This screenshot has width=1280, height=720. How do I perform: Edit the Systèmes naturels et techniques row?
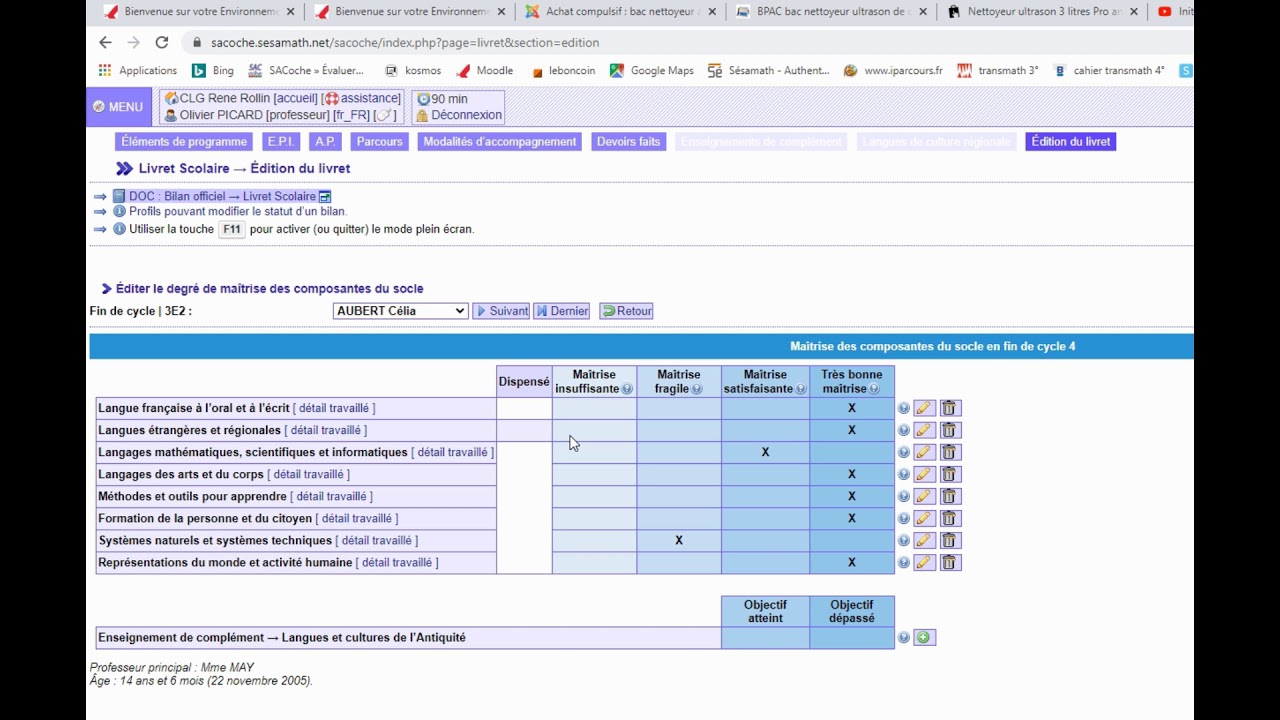click(x=924, y=540)
